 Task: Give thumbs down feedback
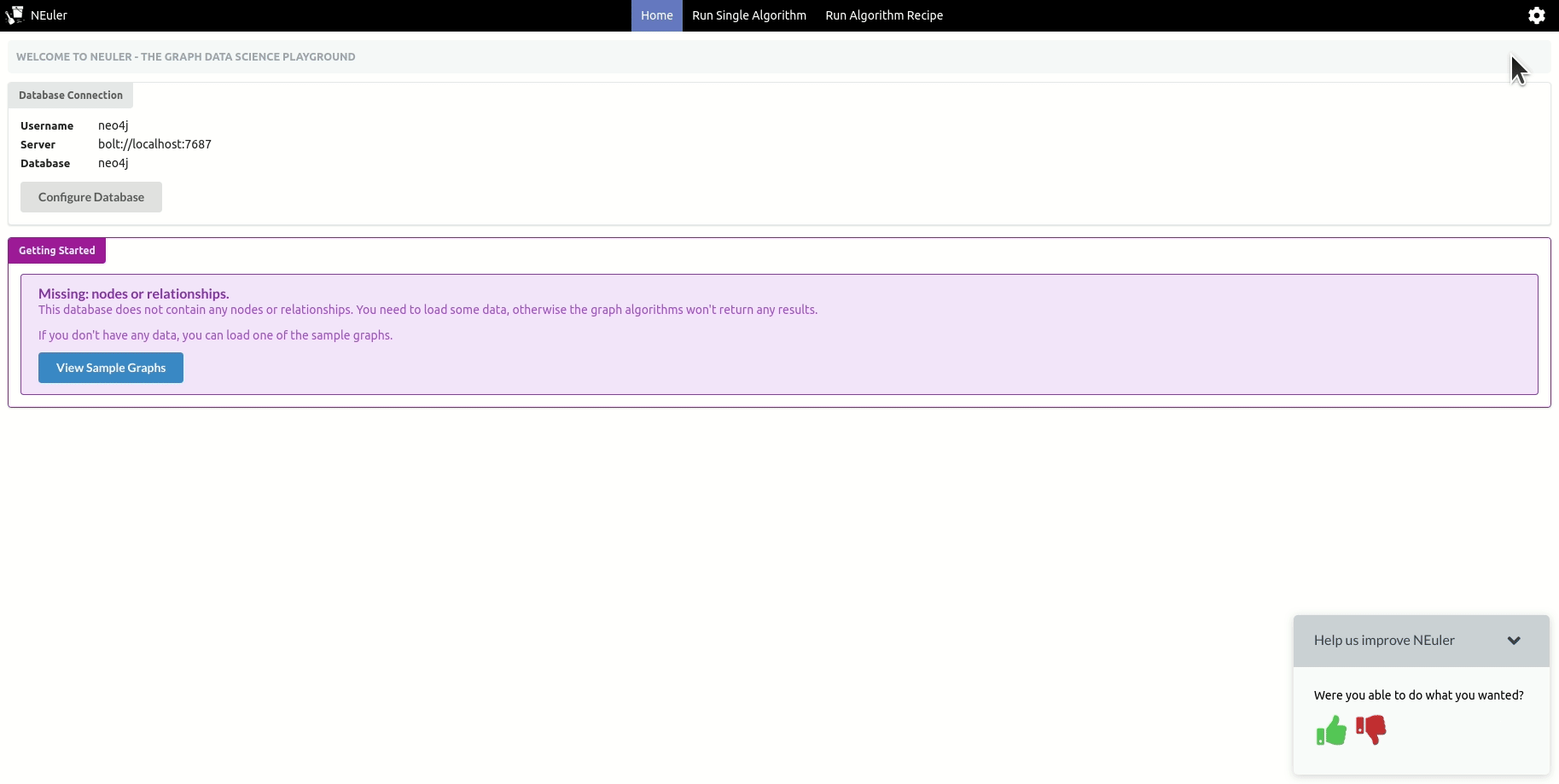(1371, 729)
